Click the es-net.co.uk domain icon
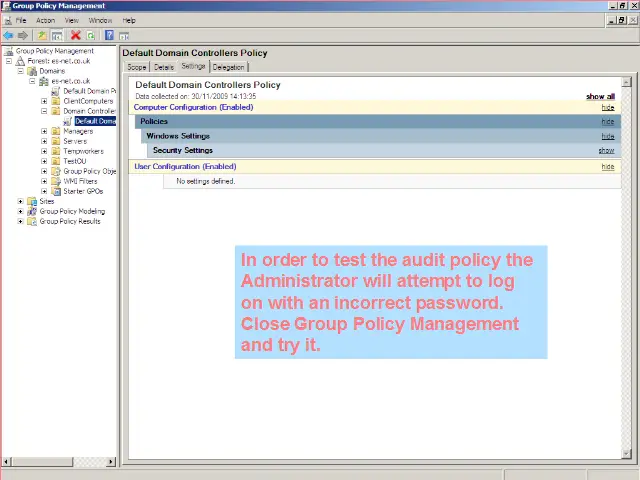 44,81
